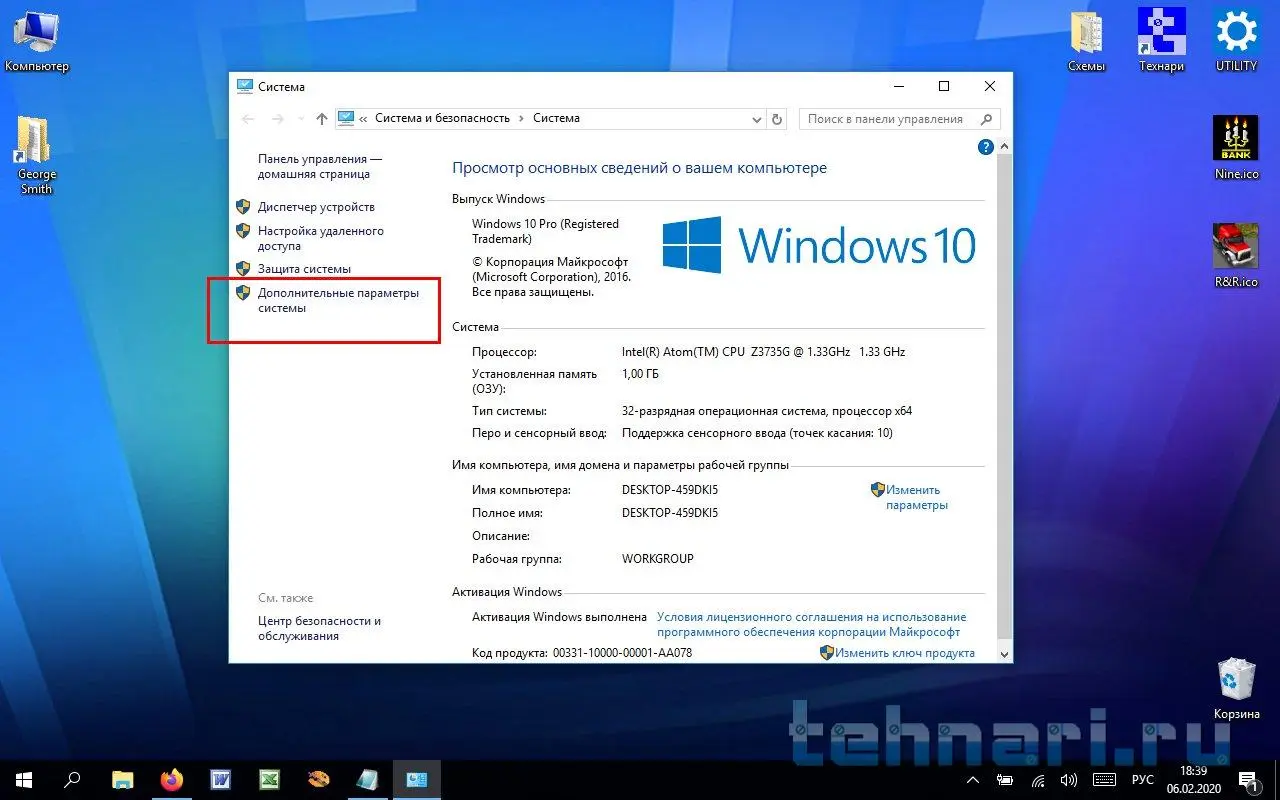Select the WORKGROUP value

[657, 559]
